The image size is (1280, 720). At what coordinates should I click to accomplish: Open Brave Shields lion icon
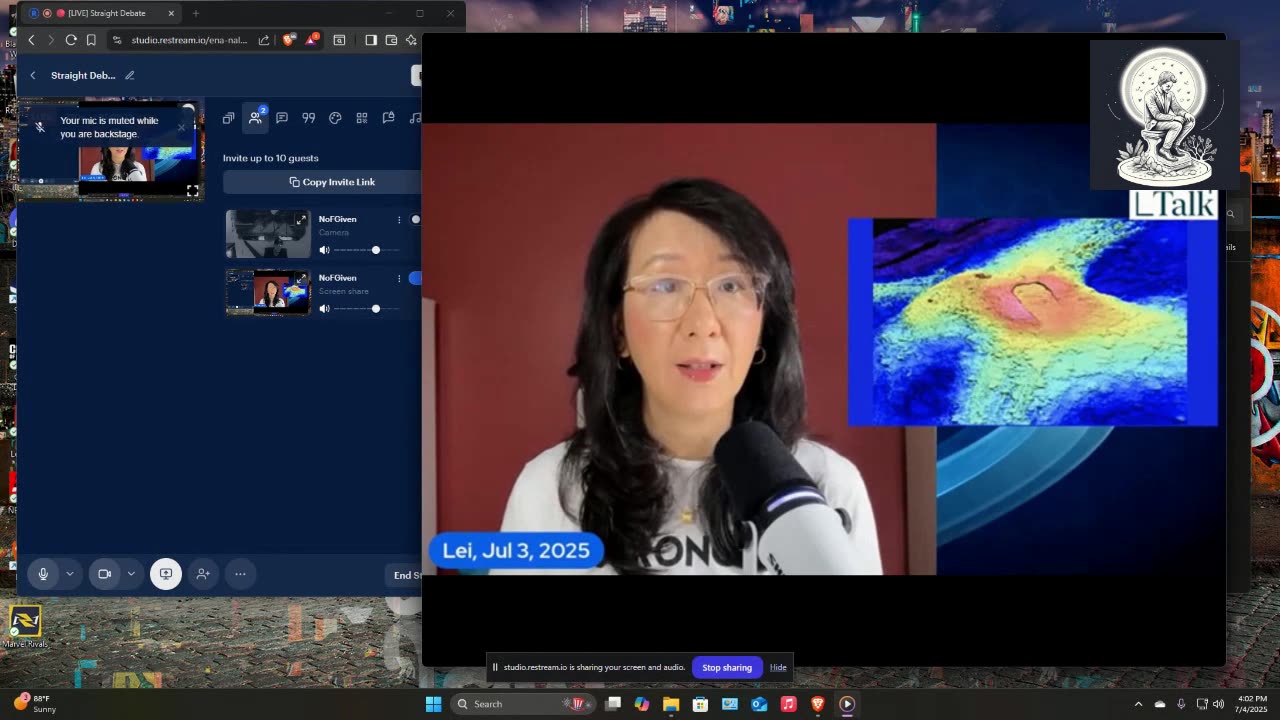(289, 40)
